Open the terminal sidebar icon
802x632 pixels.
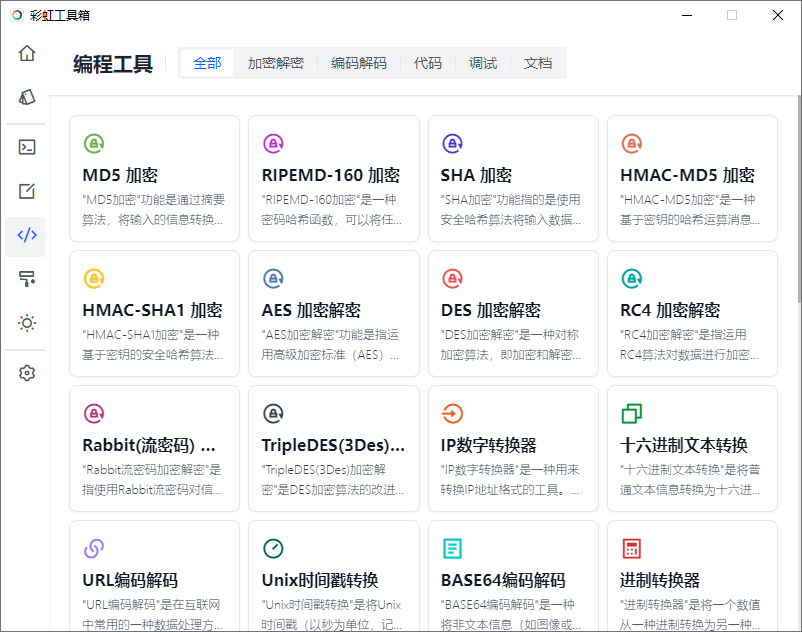(x=27, y=147)
